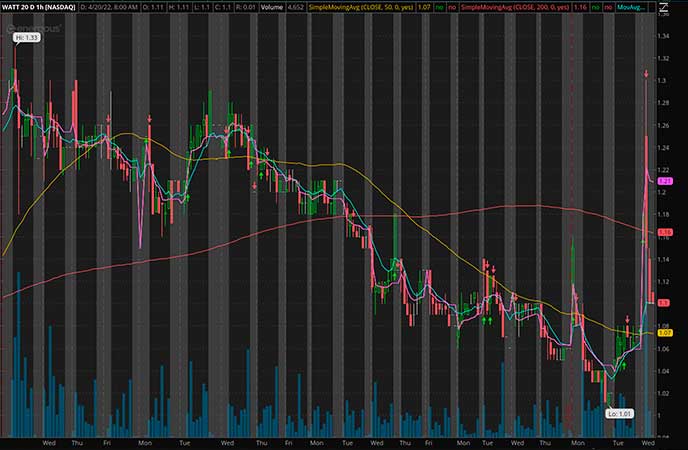Viewport: 688px width, 450px height.
Task: Expand the truncated MovAvg study label
Action: tap(632, 6)
